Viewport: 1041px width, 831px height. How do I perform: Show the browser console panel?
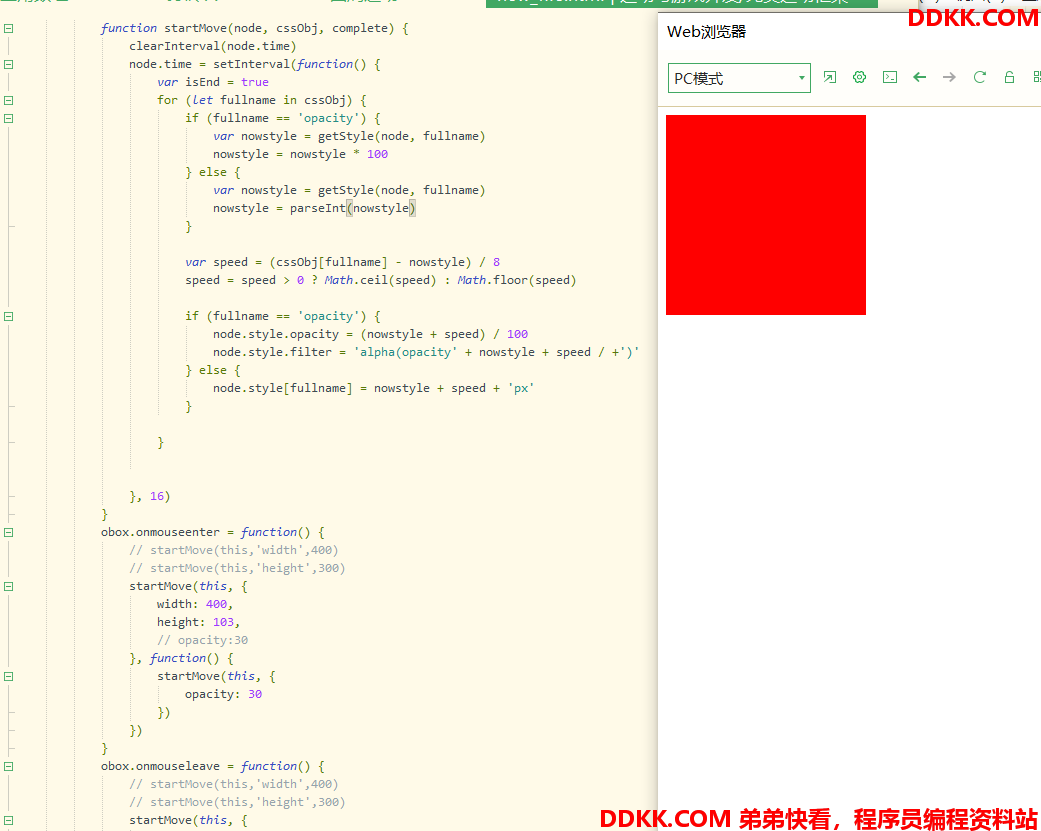point(890,77)
